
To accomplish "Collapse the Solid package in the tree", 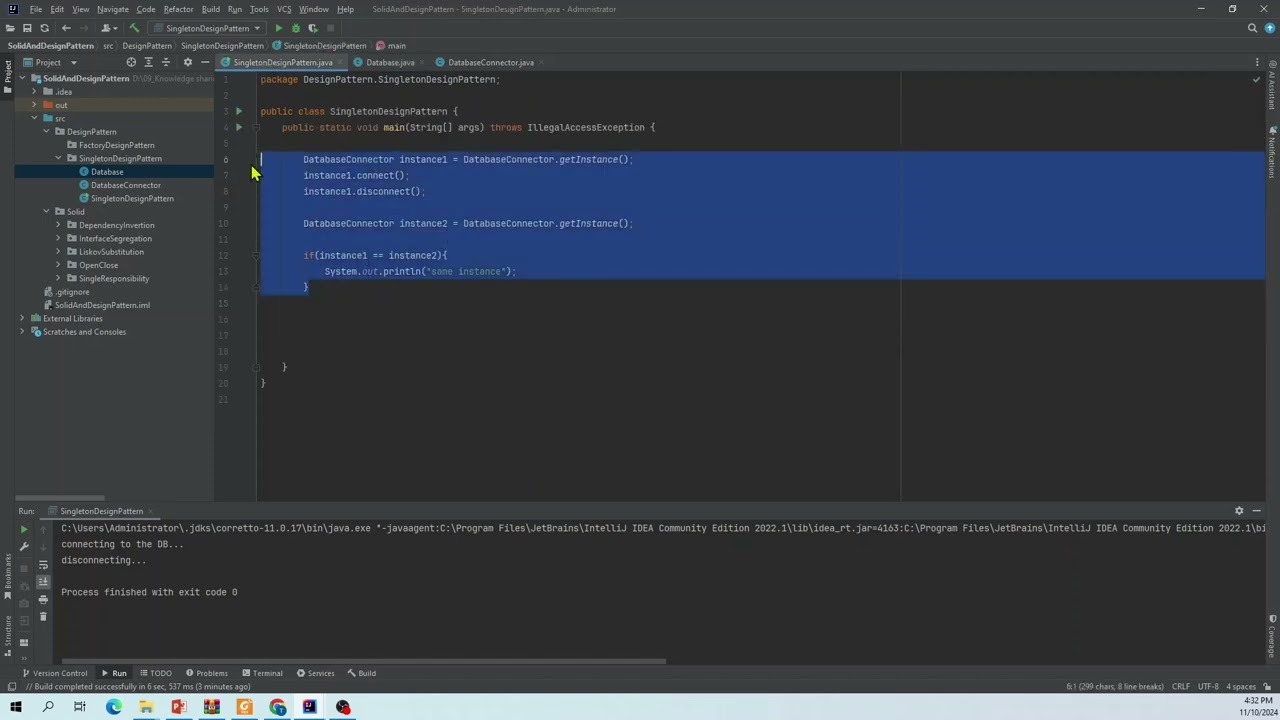I will coord(47,212).
